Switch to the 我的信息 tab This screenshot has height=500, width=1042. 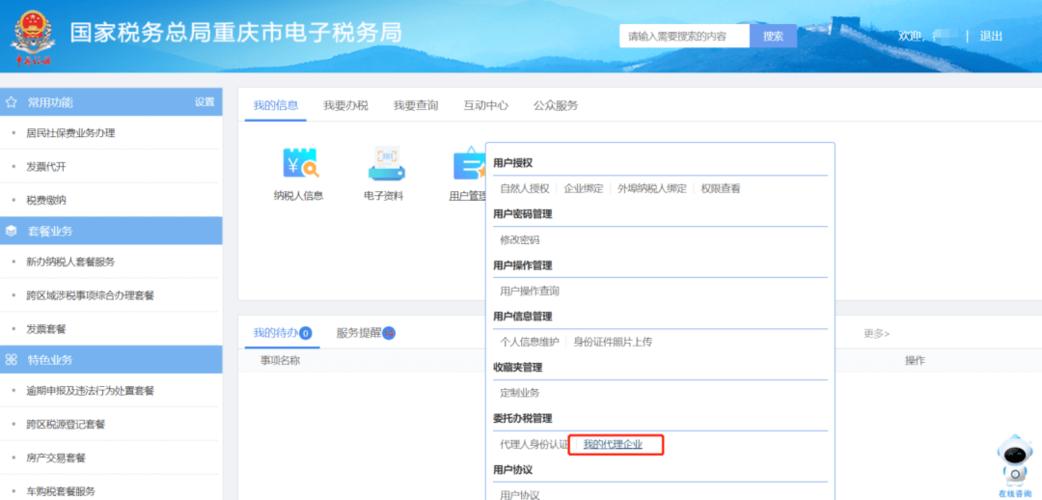pos(276,105)
